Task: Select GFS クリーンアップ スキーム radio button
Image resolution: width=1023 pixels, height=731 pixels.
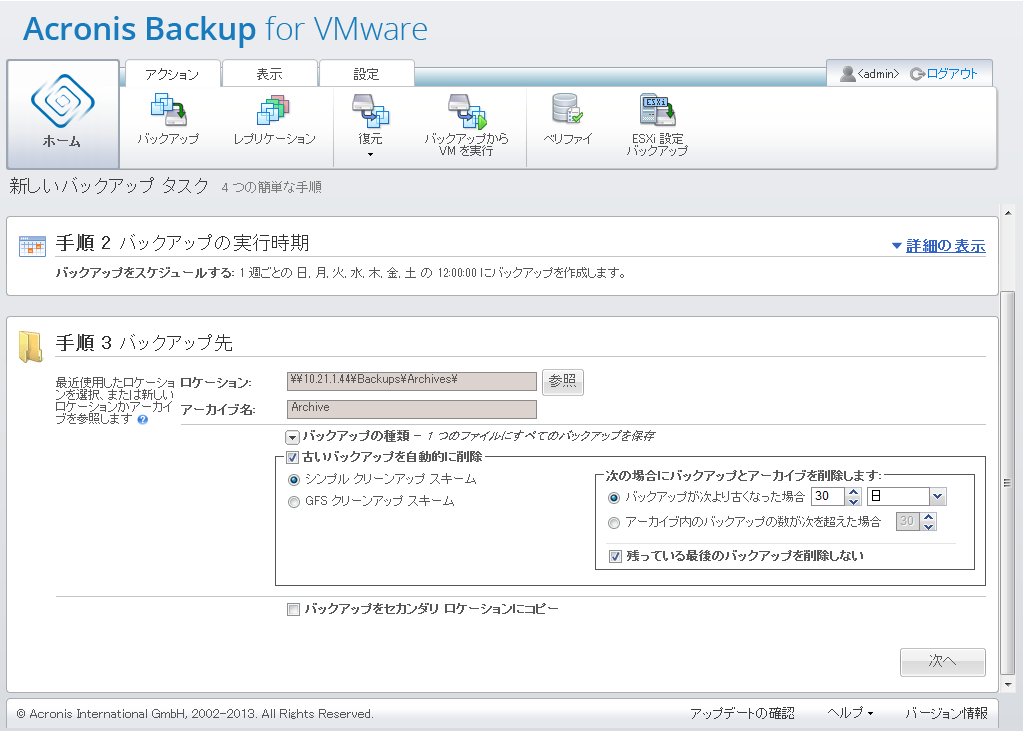Action: [x=294, y=501]
